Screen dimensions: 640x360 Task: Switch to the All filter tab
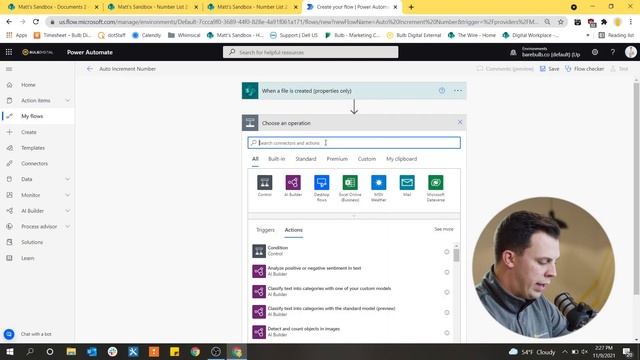[255, 159]
